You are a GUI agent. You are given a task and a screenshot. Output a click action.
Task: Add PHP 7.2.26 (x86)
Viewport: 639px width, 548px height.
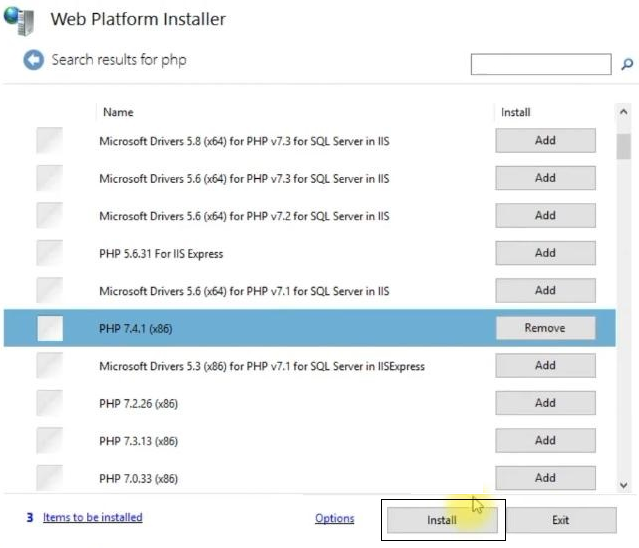point(545,403)
